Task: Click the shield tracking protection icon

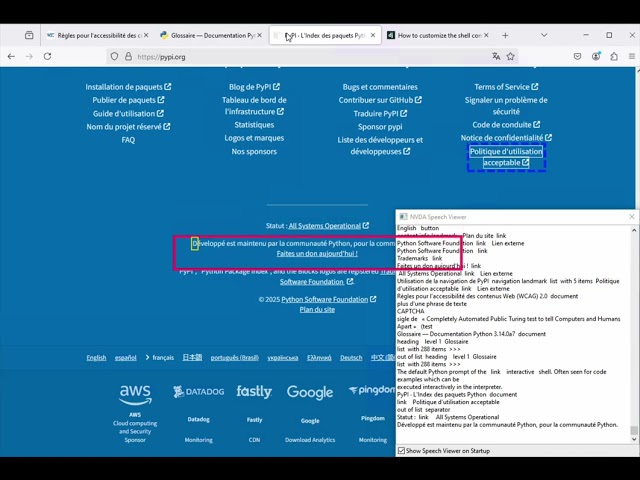Action: pyautogui.click(x=114, y=57)
